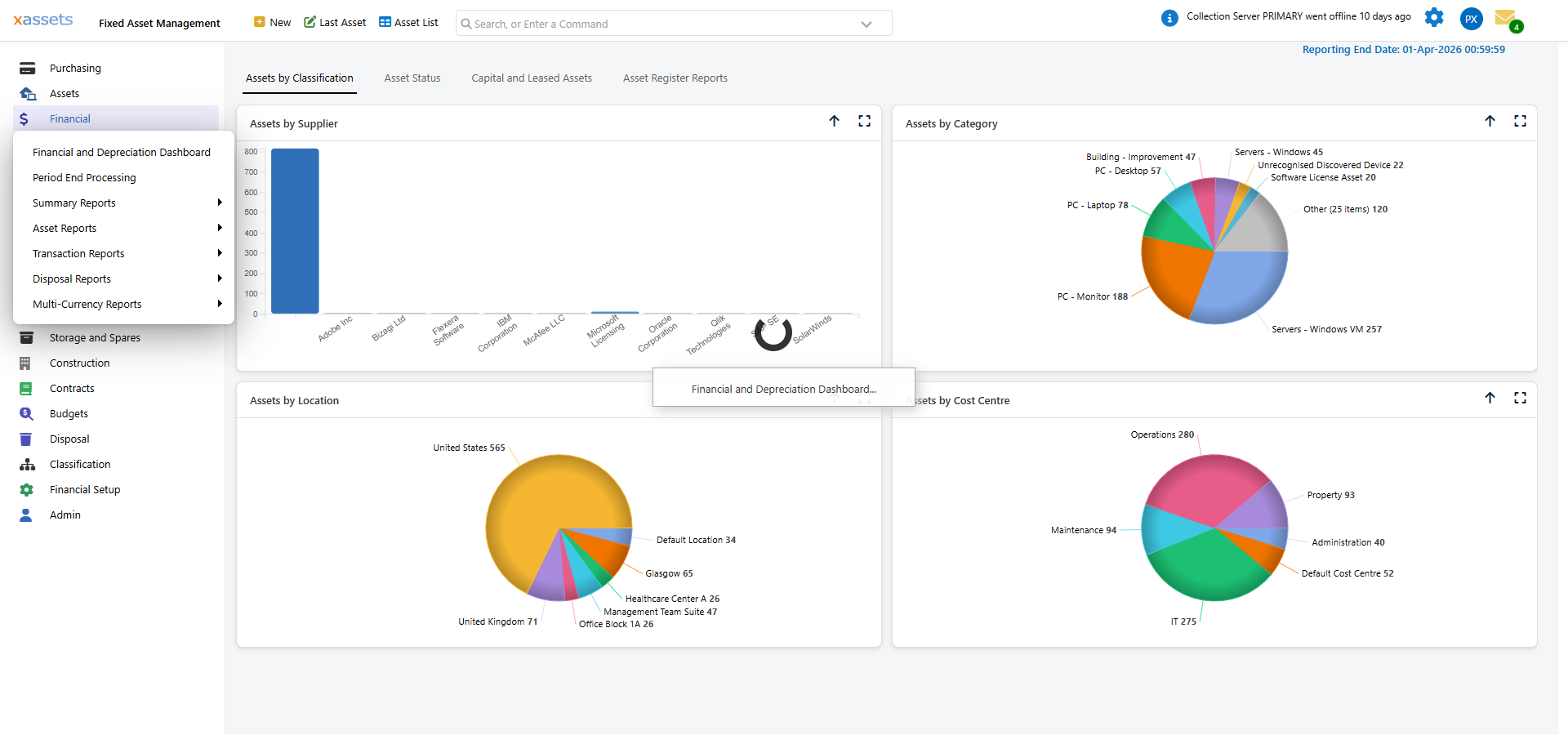
Task: Open the search command dropdown arrow
Action: tap(866, 24)
